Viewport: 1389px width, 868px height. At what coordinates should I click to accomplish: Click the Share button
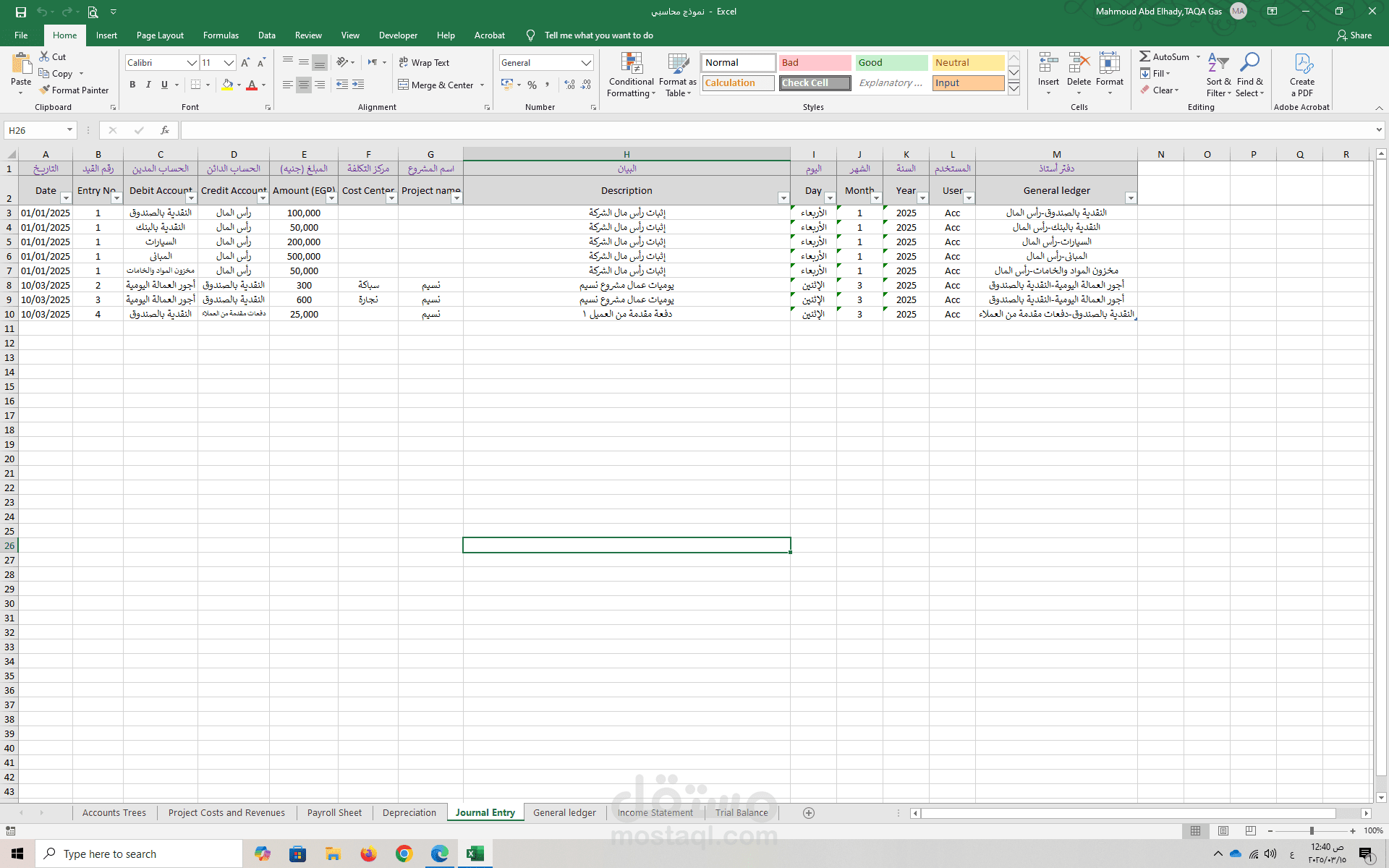click(x=1354, y=35)
